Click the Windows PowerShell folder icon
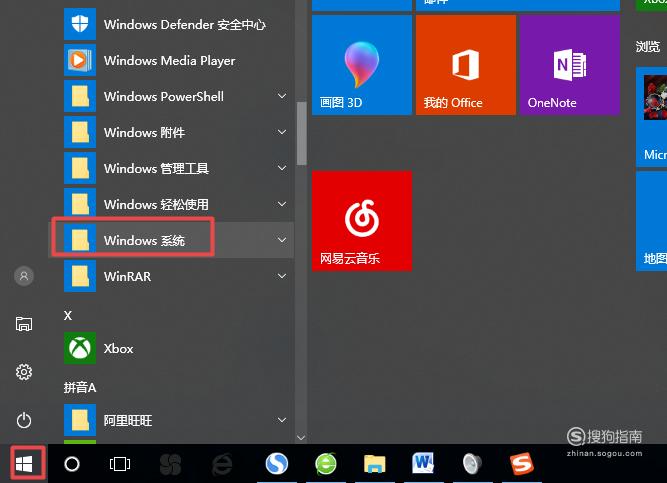The height and width of the screenshot is (483, 667). (x=80, y=96)
